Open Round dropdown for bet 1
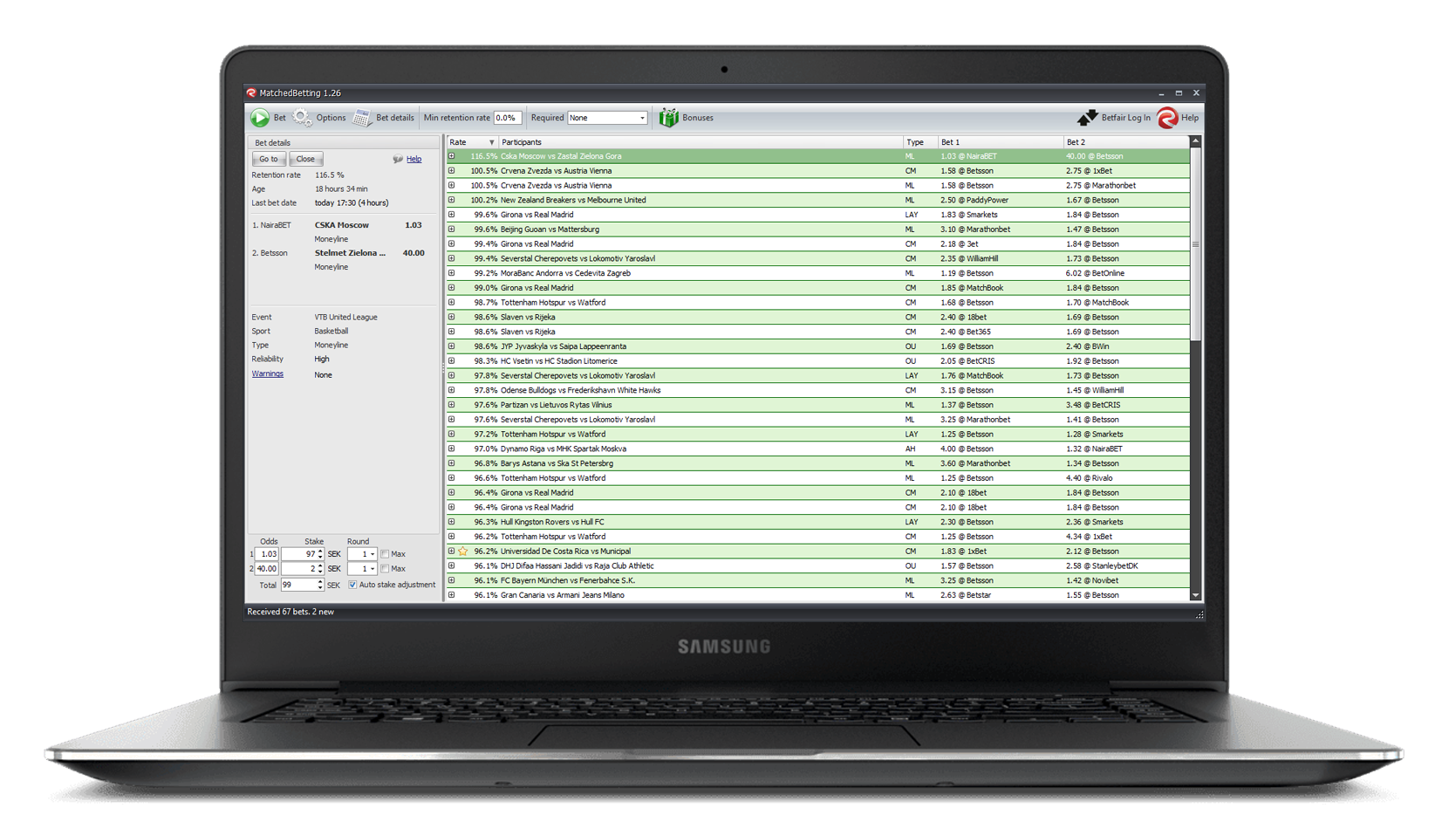The height and width of the screenshot is (829, 1456). tap(373, 554)
